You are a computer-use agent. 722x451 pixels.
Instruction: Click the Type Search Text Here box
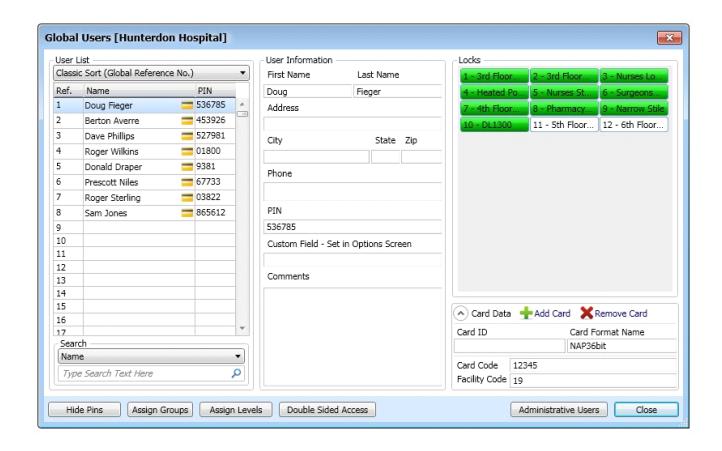pyautogui.click(x=151, y=373)
